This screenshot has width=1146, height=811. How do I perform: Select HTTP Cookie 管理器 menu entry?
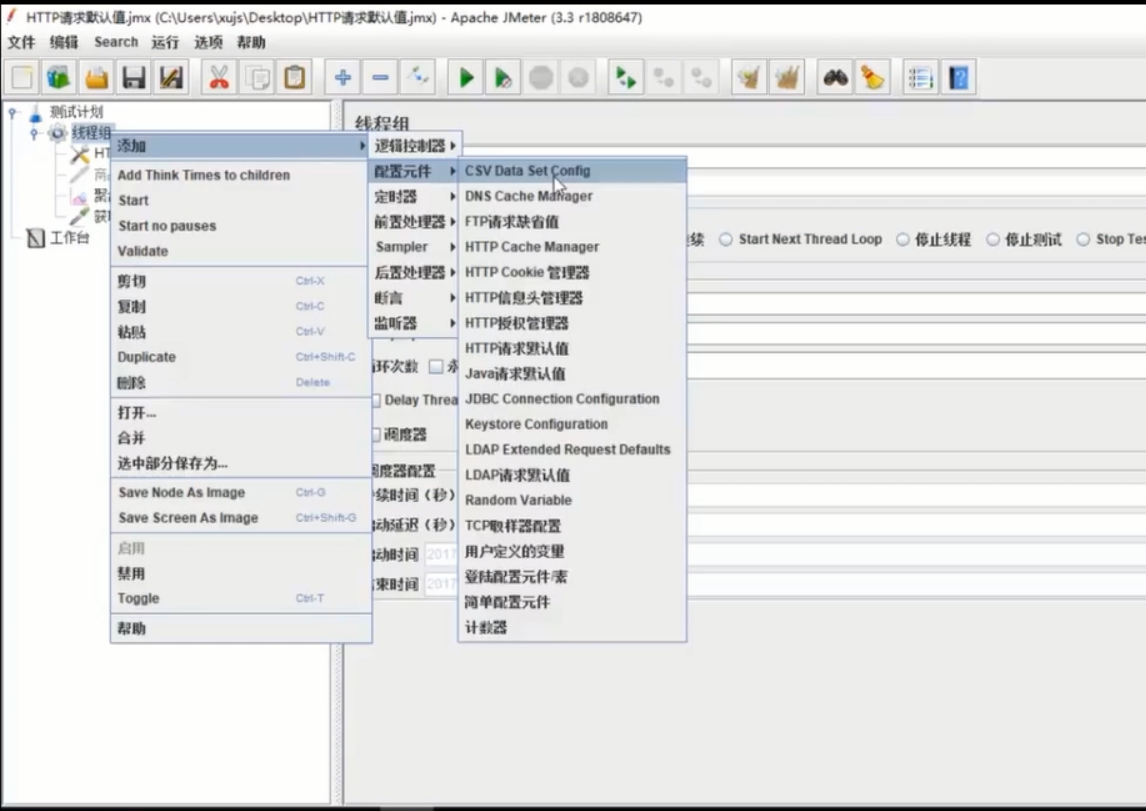(x=527, y=272)
